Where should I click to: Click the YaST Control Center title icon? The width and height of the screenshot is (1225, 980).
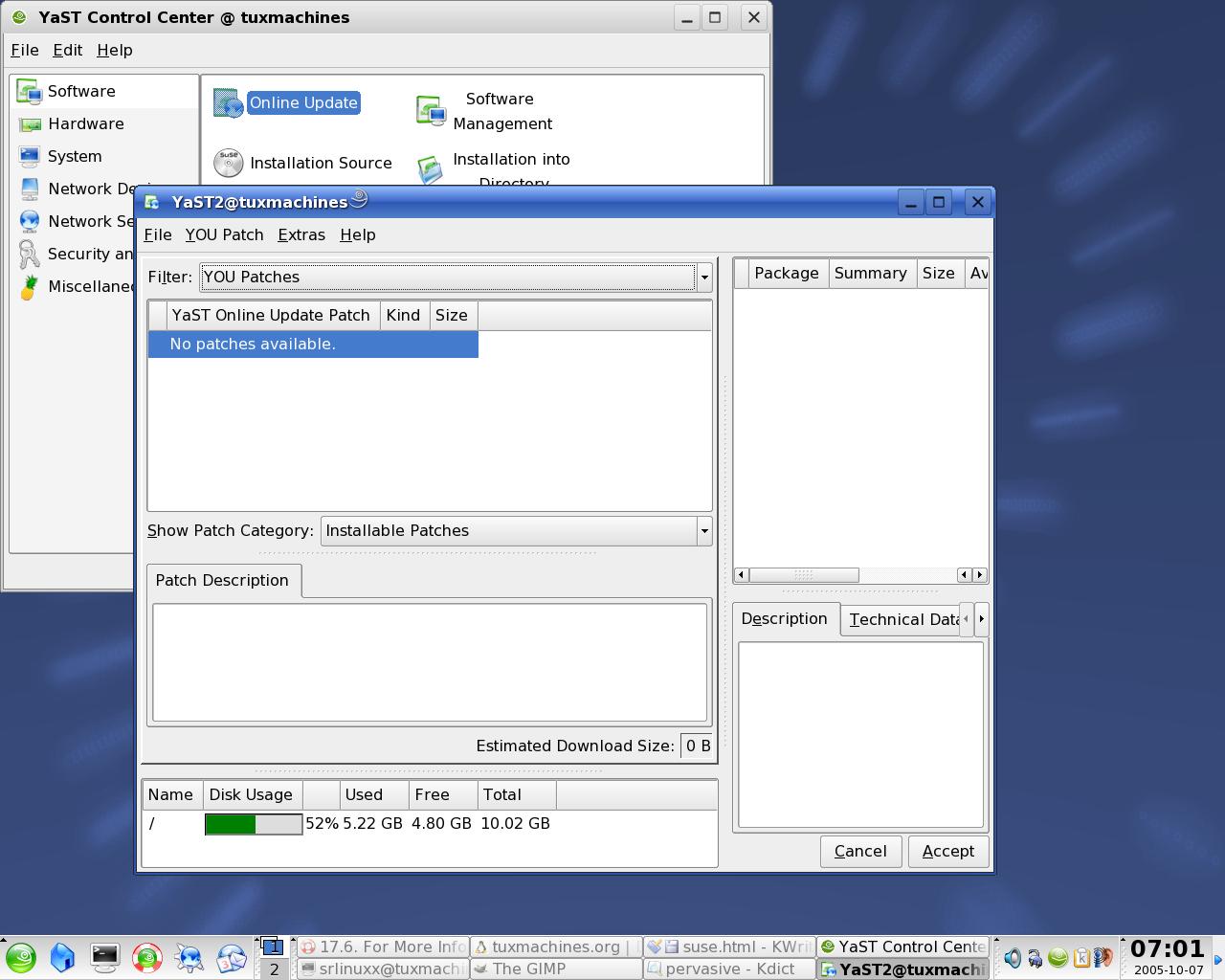(19, 17)
